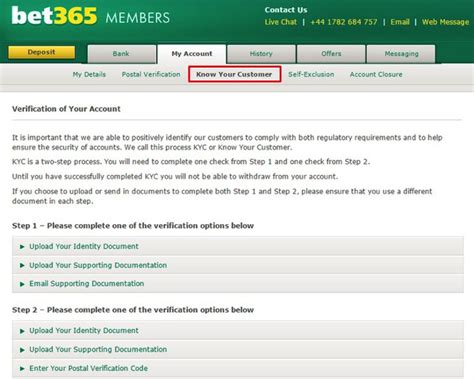Click the yellow Deposit button
Viewport: 474px width, 379px height.
click(42, 52)
